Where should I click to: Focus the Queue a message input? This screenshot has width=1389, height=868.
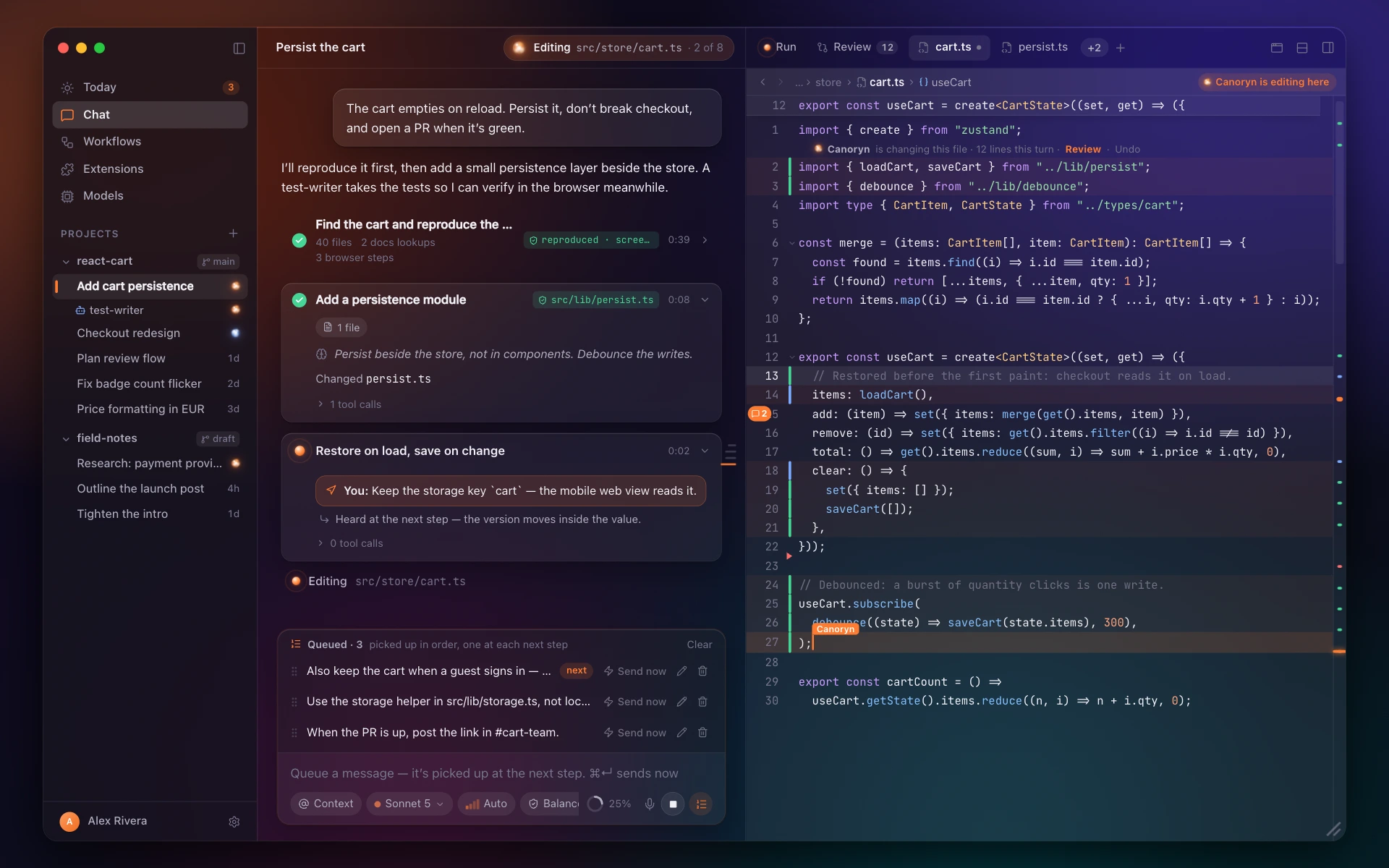501,773
